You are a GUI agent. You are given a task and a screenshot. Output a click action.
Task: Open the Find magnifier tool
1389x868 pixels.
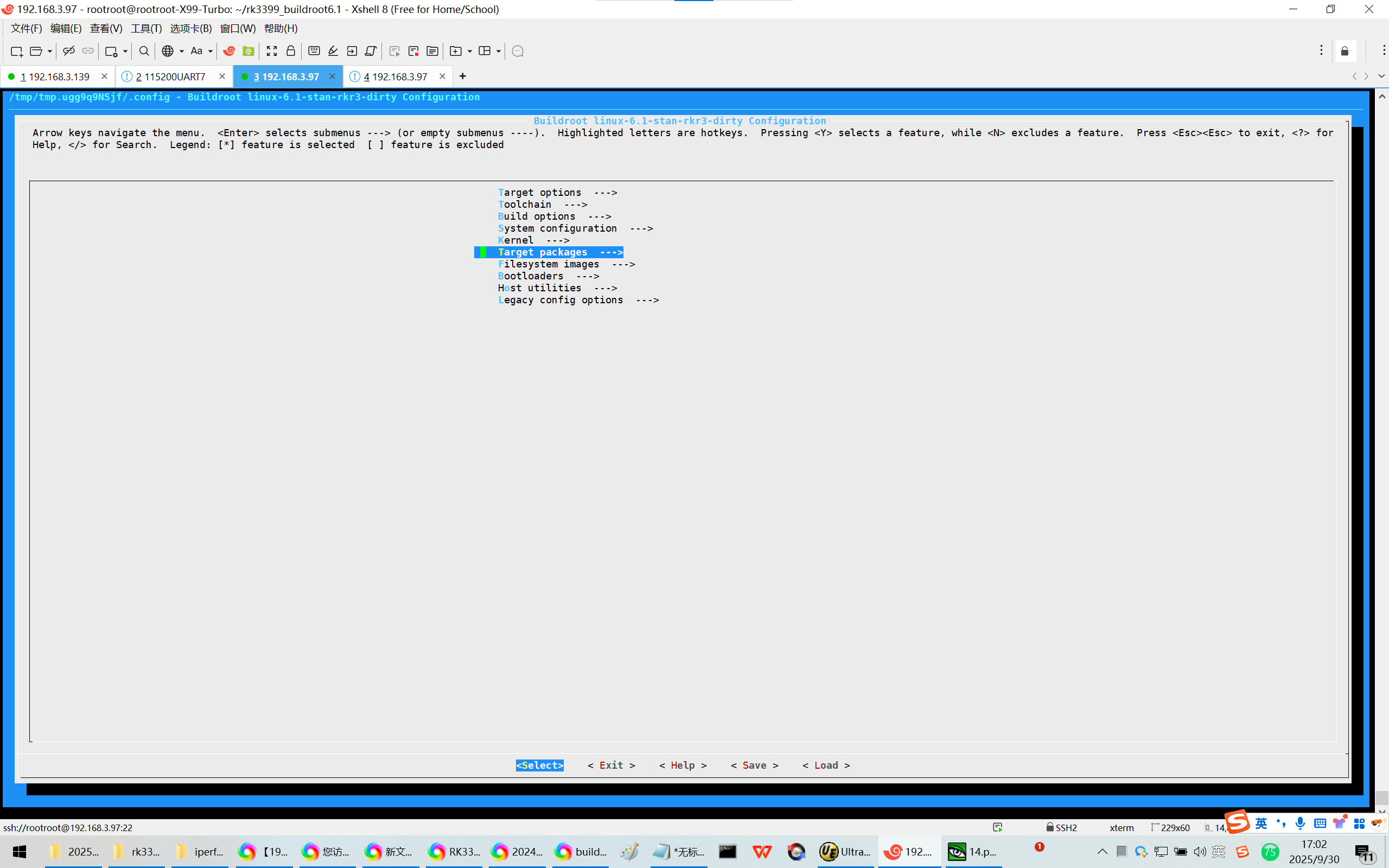144,51
